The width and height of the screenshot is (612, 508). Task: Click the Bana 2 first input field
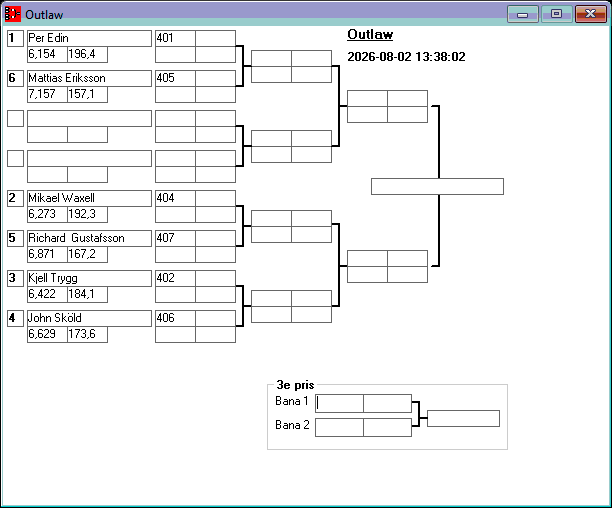[339, 428]
